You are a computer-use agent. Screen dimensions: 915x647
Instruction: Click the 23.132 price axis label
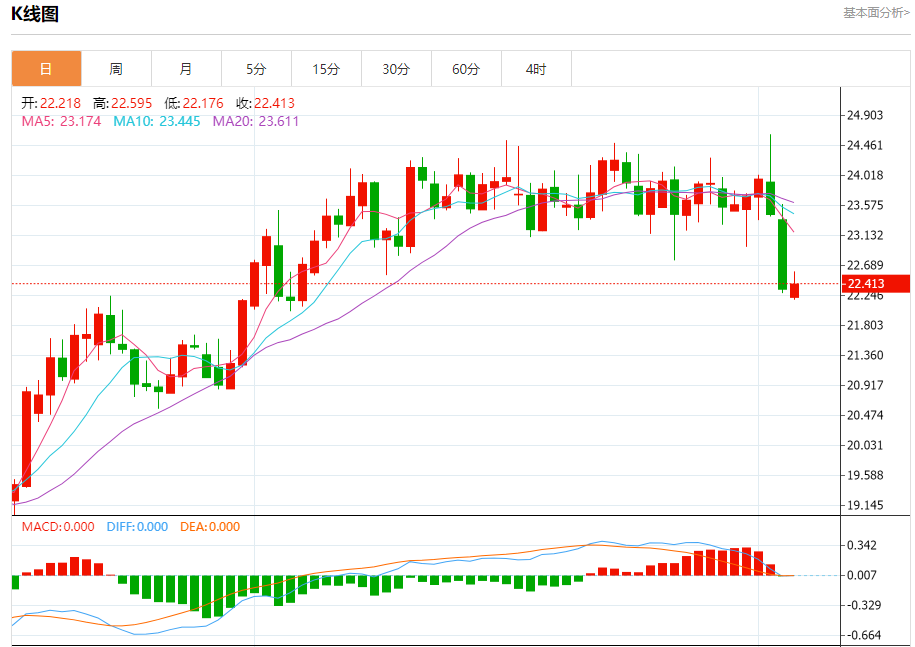[865, 235]
